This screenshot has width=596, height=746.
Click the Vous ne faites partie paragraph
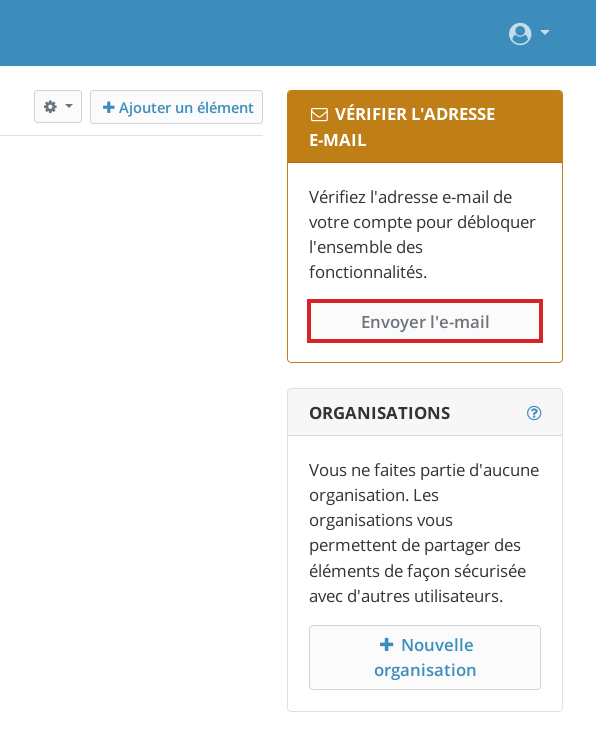(x=424, y=533)
